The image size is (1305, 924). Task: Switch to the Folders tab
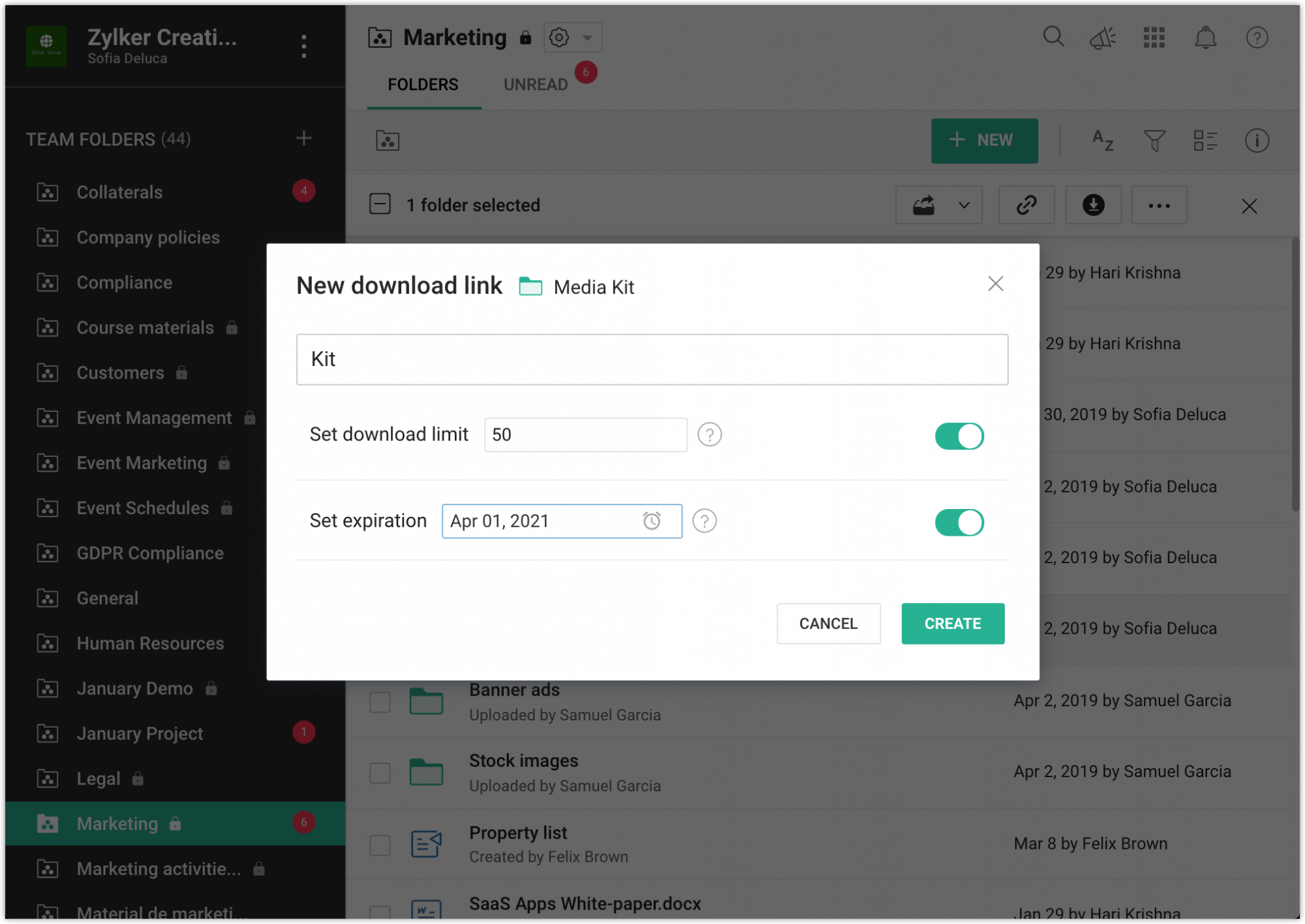[x=423, y=84]
